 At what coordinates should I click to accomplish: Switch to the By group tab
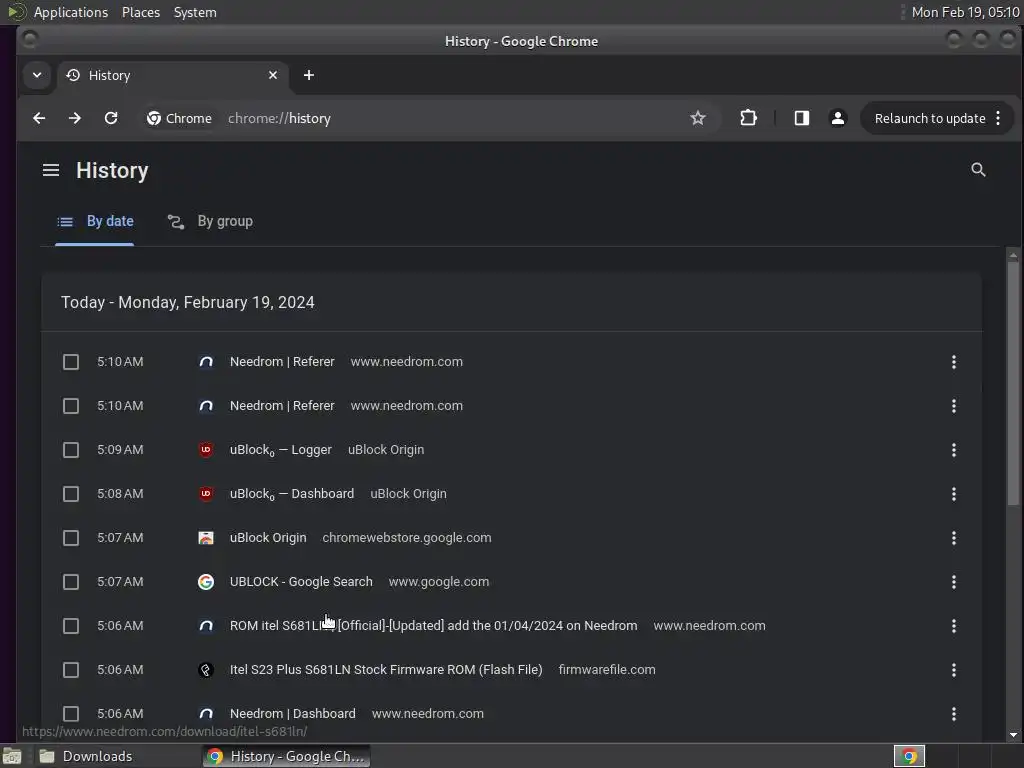[x=210, y=221]
